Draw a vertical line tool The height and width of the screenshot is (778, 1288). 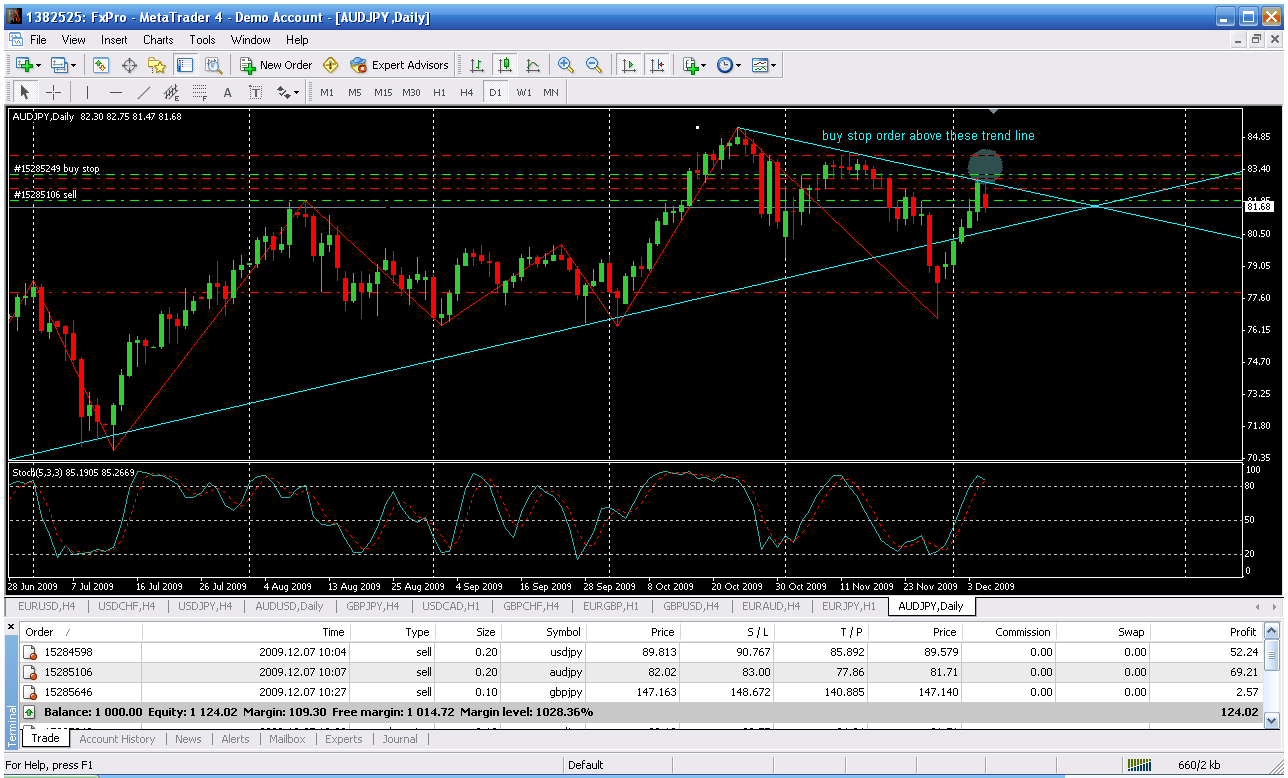pos(88,92)
